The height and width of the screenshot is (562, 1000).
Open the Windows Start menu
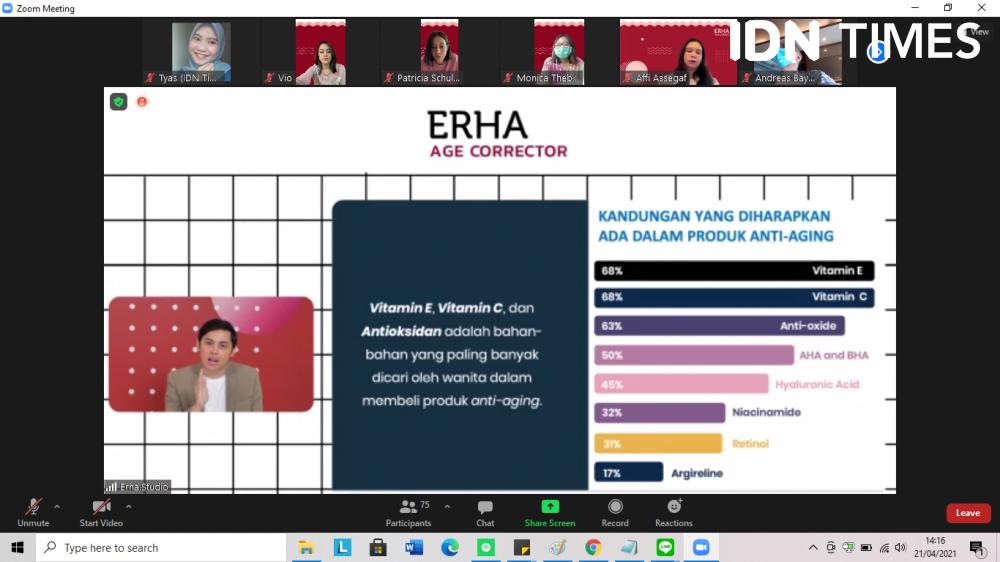pos(17,547)
